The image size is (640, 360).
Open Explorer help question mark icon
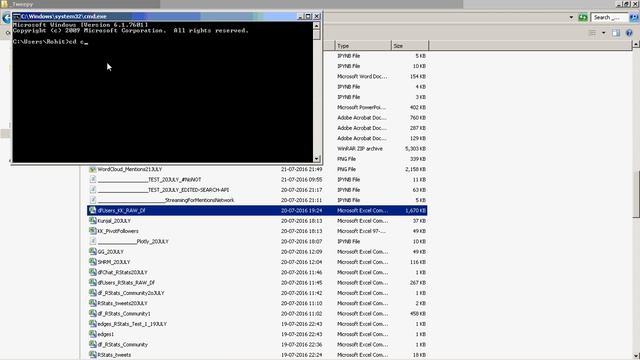629,33
